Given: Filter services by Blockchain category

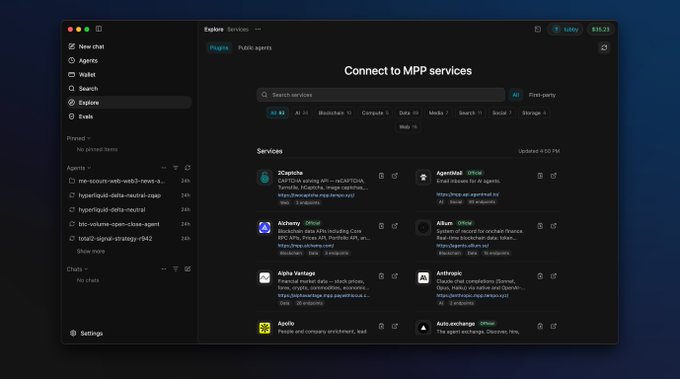Looking at the screenshot, I should [335, 113].
